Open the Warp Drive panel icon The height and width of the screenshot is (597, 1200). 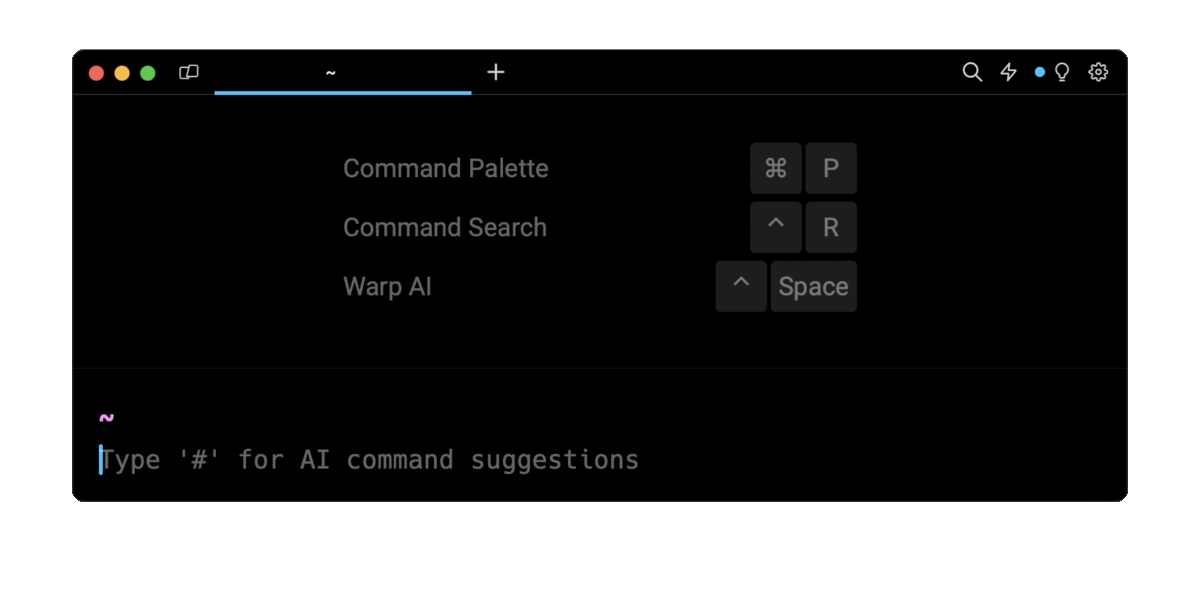pyautogui.click(x=189, y=72)
